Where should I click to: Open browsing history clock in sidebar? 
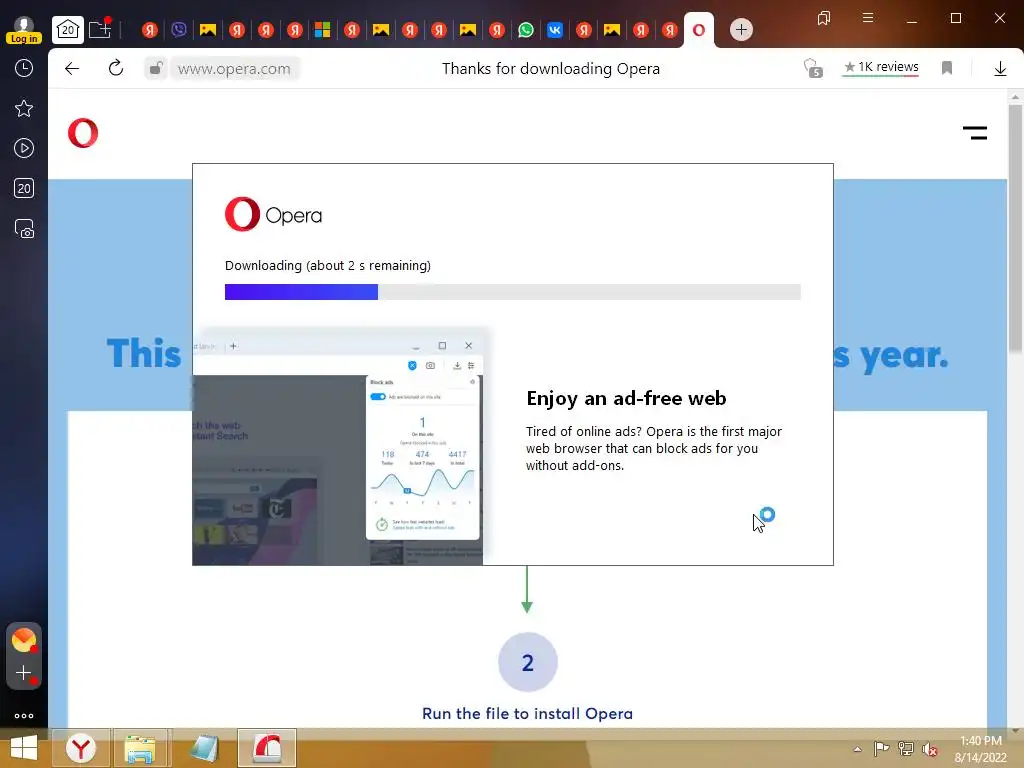(x=24, y=68)
